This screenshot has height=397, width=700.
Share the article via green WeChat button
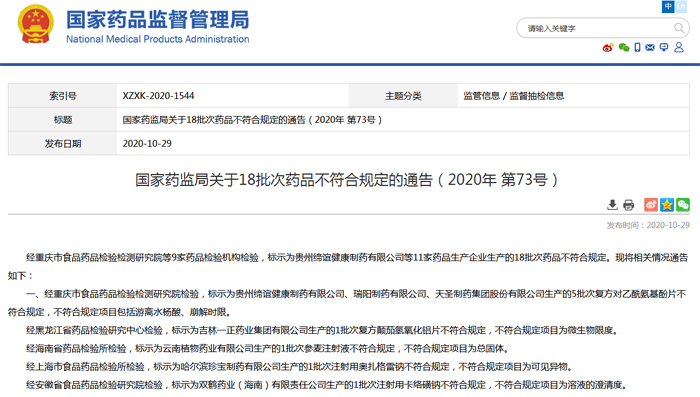(683, 205)
